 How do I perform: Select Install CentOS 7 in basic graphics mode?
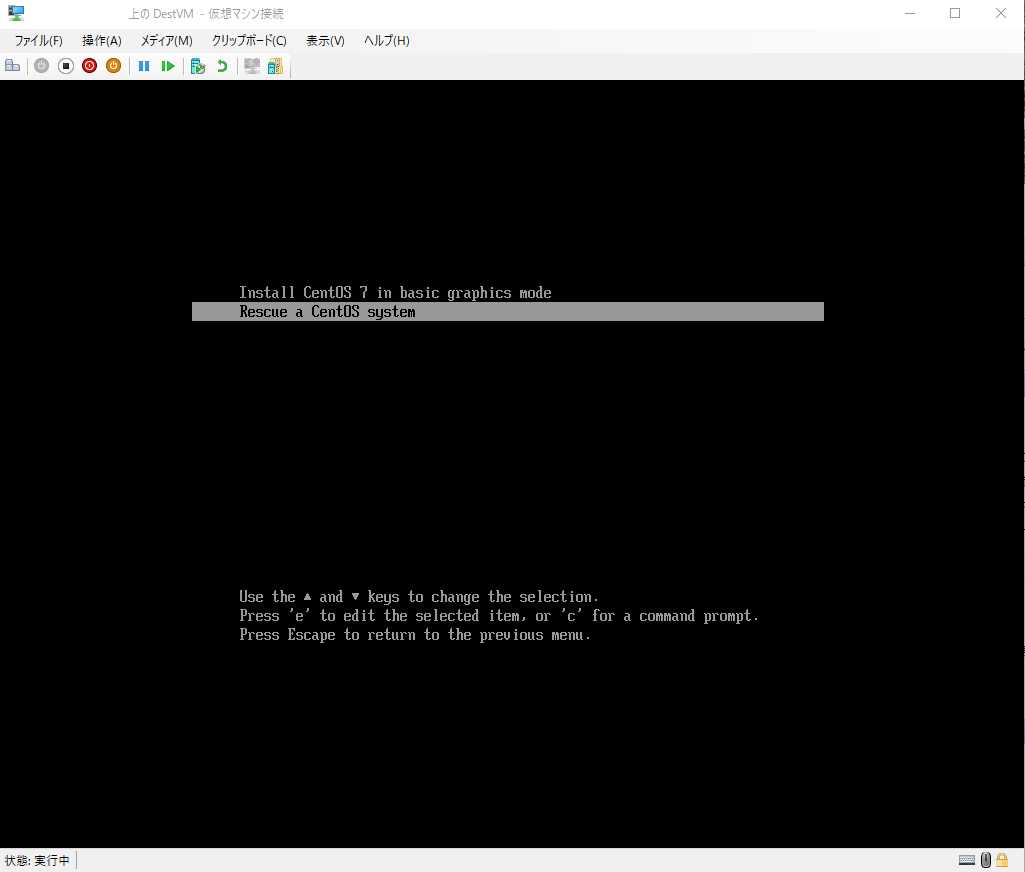395,292
